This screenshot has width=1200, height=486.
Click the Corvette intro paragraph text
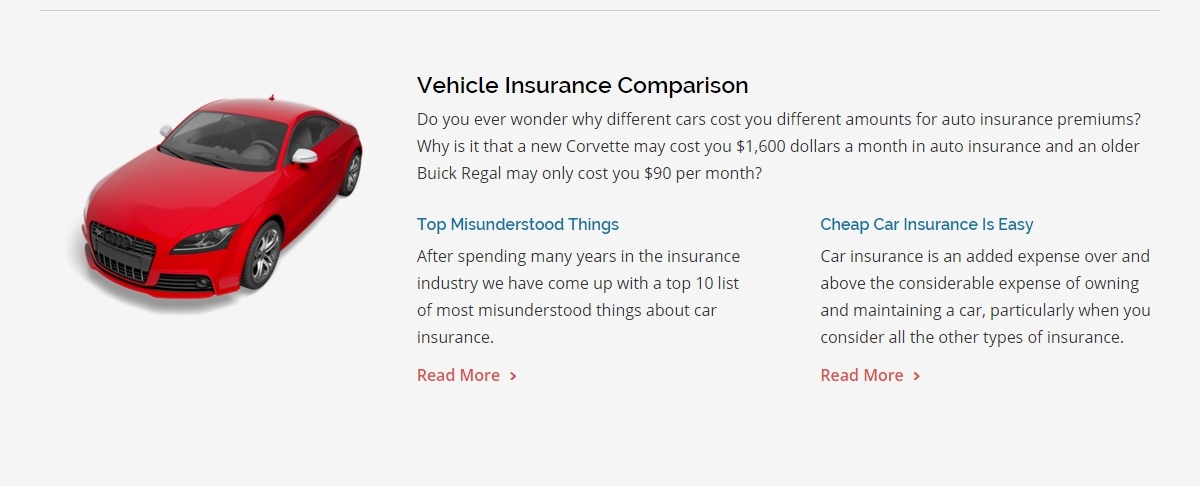coord(779,146)
